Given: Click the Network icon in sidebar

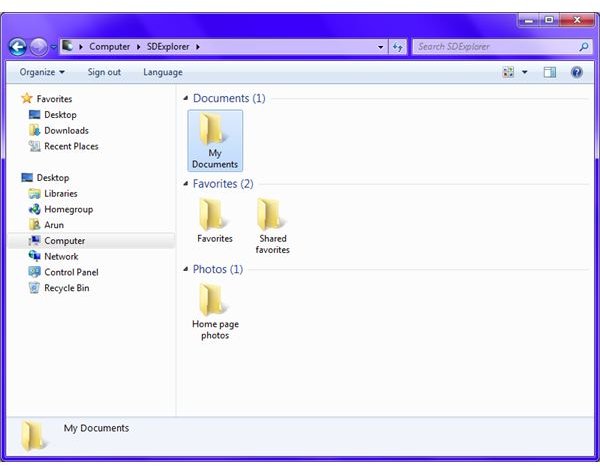Looking at the screenshot, I should click(34, 256).
